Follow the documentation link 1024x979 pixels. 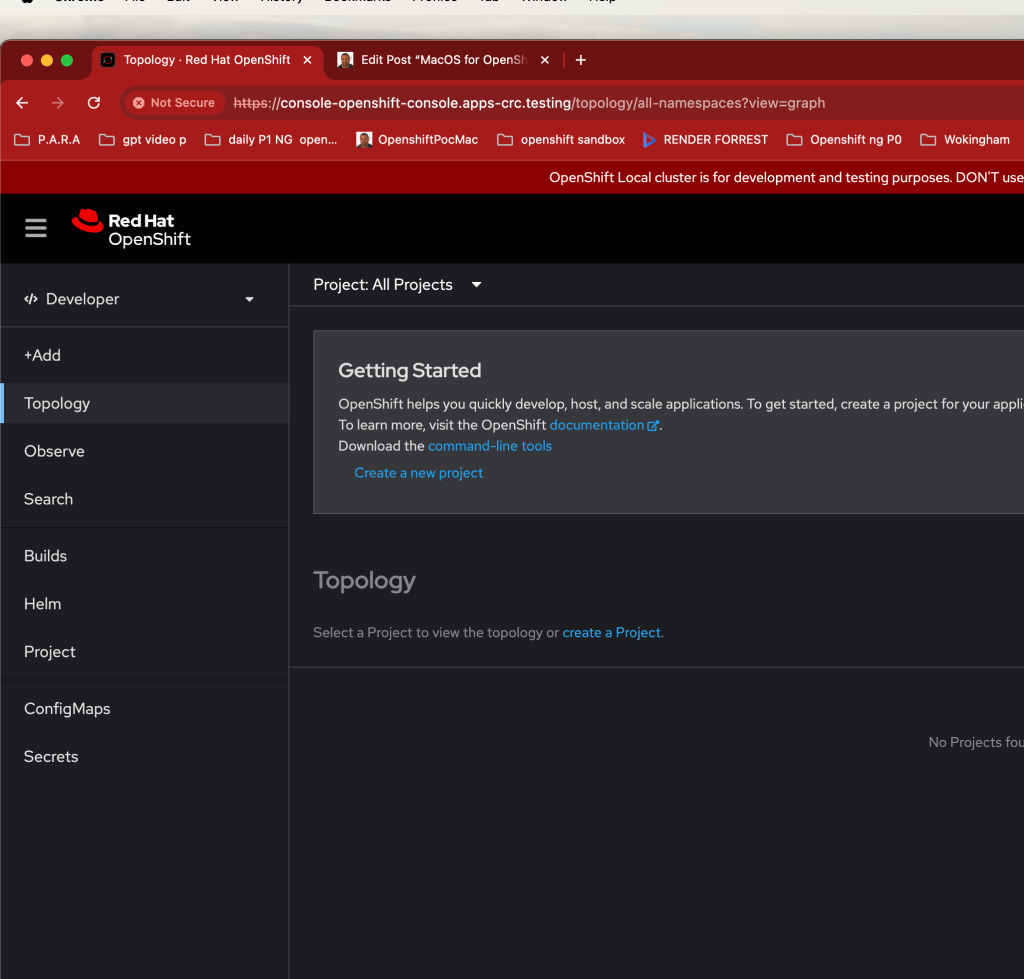[x=597, y=425]
